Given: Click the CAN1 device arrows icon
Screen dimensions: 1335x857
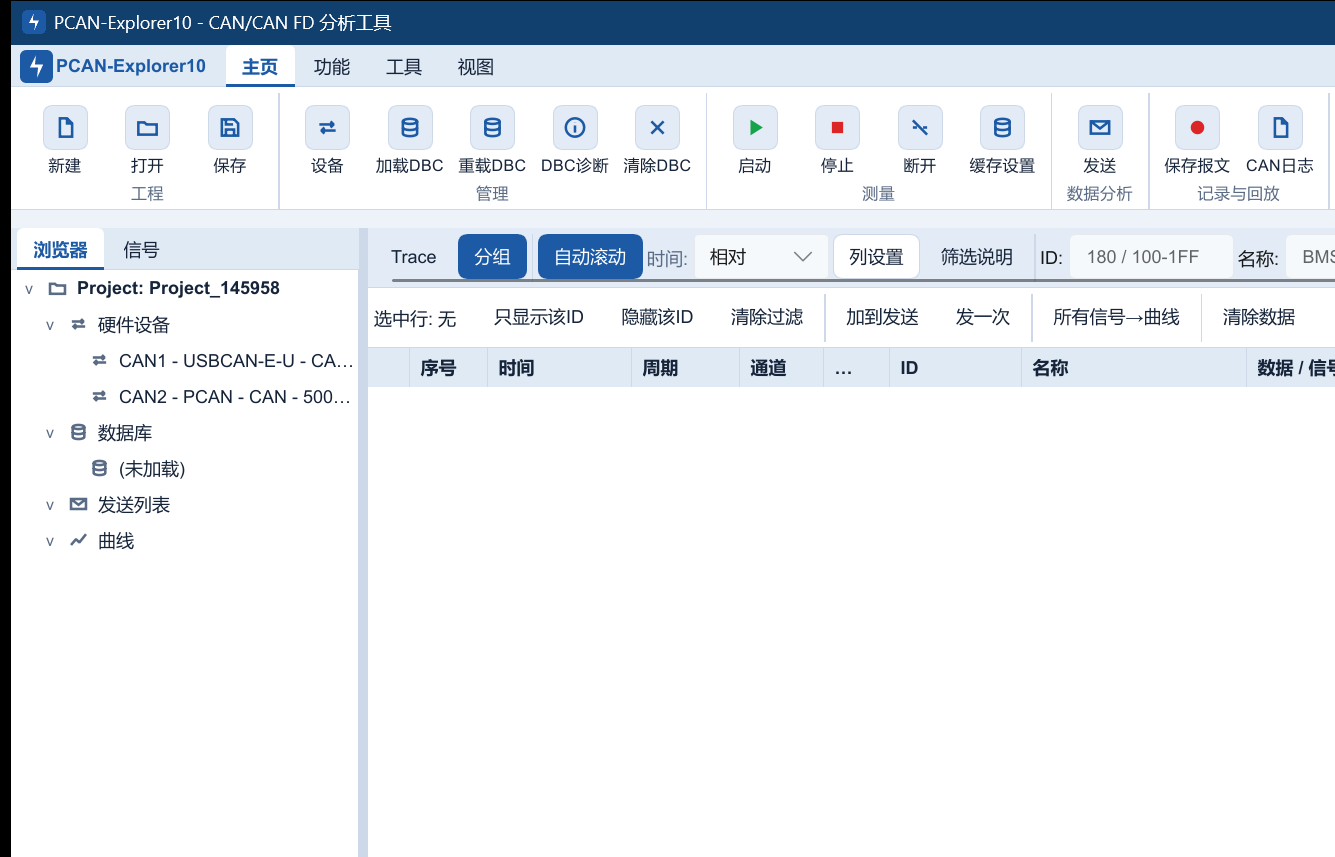Looking at the screenshot, I should click(99, 361).
